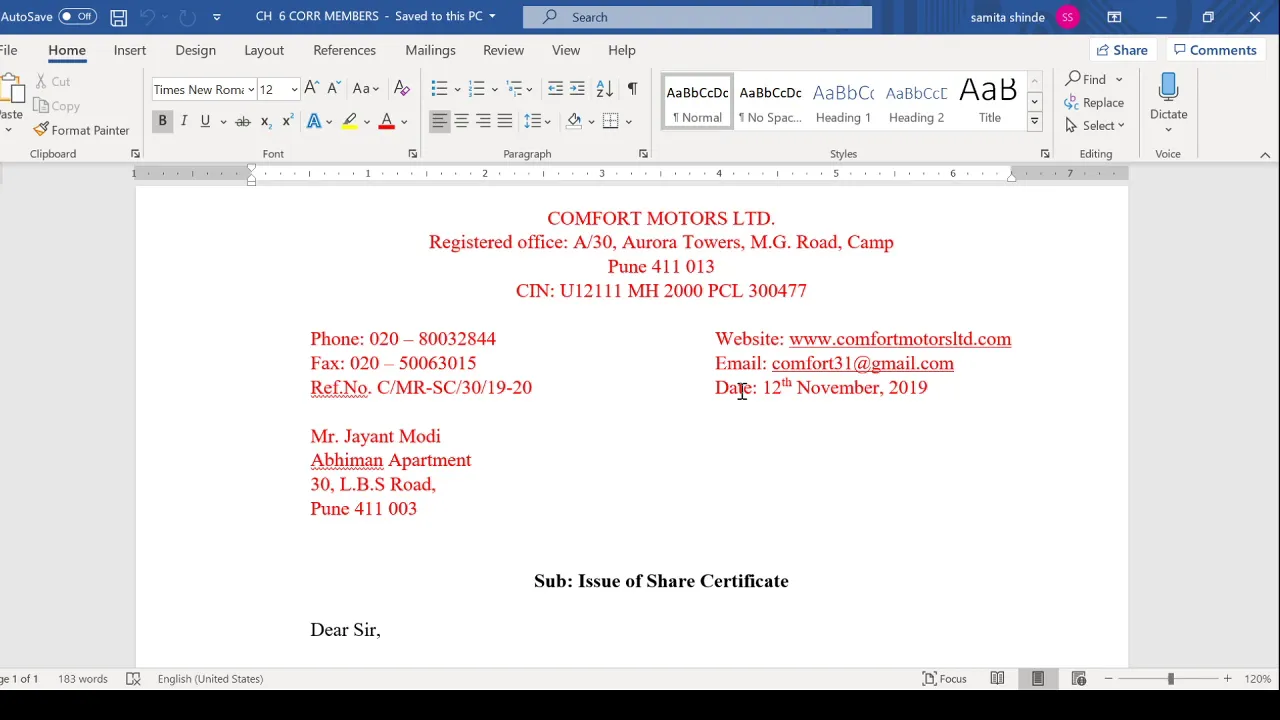Open the Design tab
This screenshot has width=1280, height=720.
tap(195, 50)
